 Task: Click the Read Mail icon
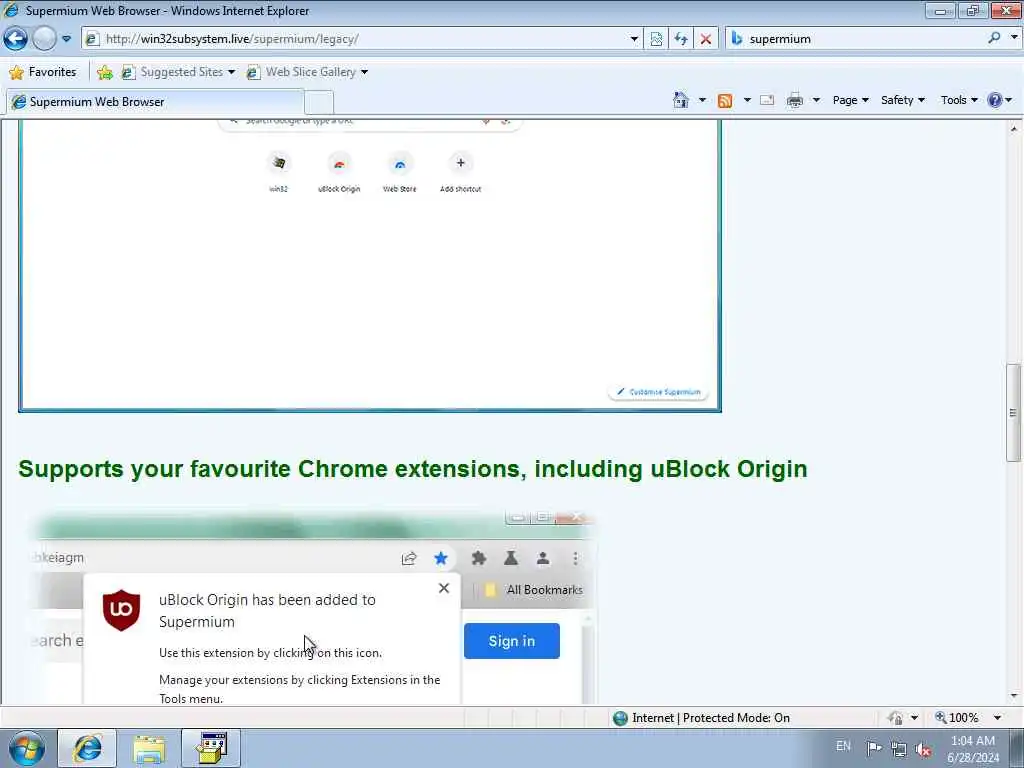tap(767, 100)
